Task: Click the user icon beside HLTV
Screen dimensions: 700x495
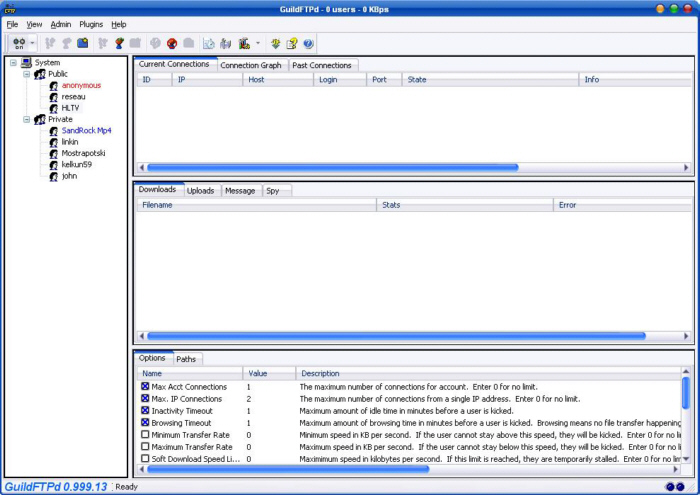Action: (54, 108)
